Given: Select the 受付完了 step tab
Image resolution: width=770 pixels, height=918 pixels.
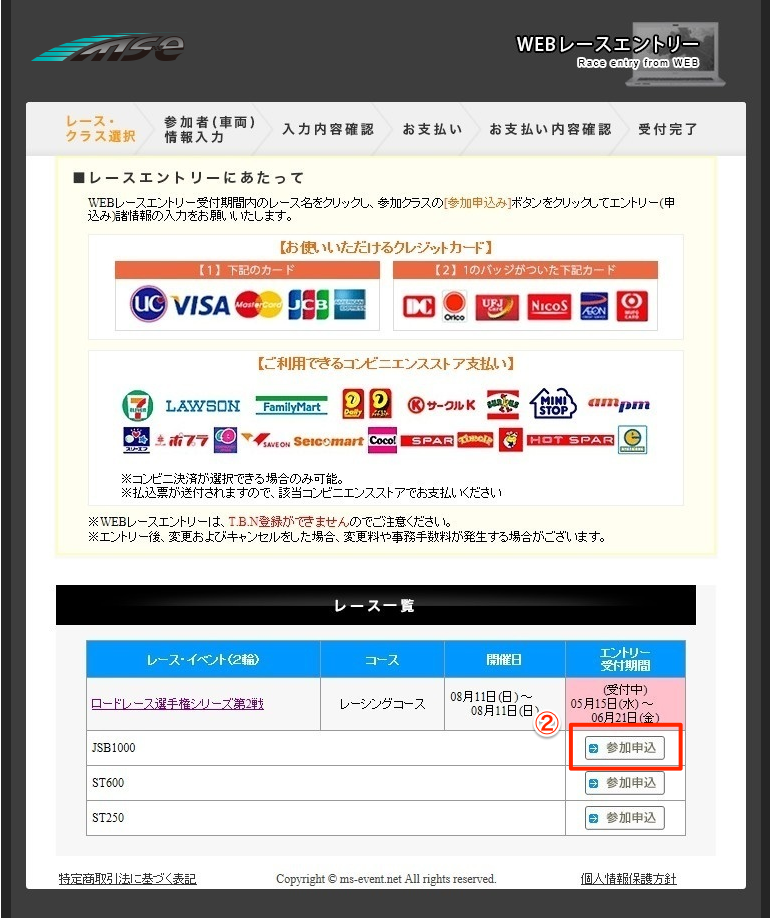Looking at the screenshot, I should [x=668, y=129].
